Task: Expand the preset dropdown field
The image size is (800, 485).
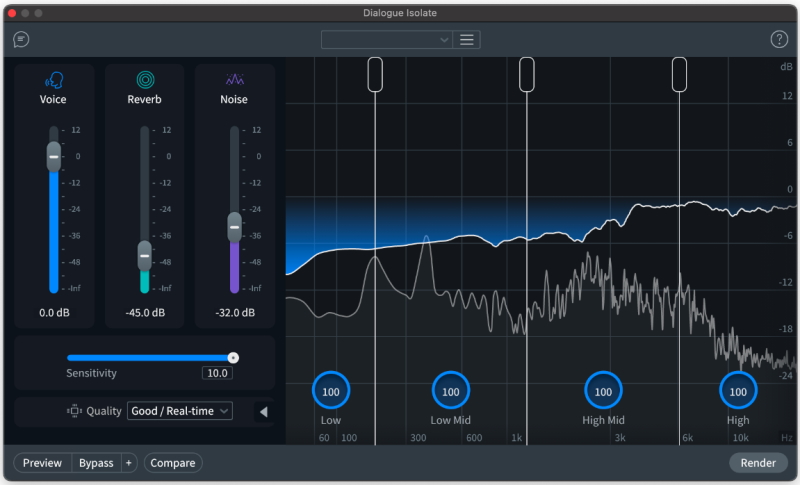Action: [387, 40]
